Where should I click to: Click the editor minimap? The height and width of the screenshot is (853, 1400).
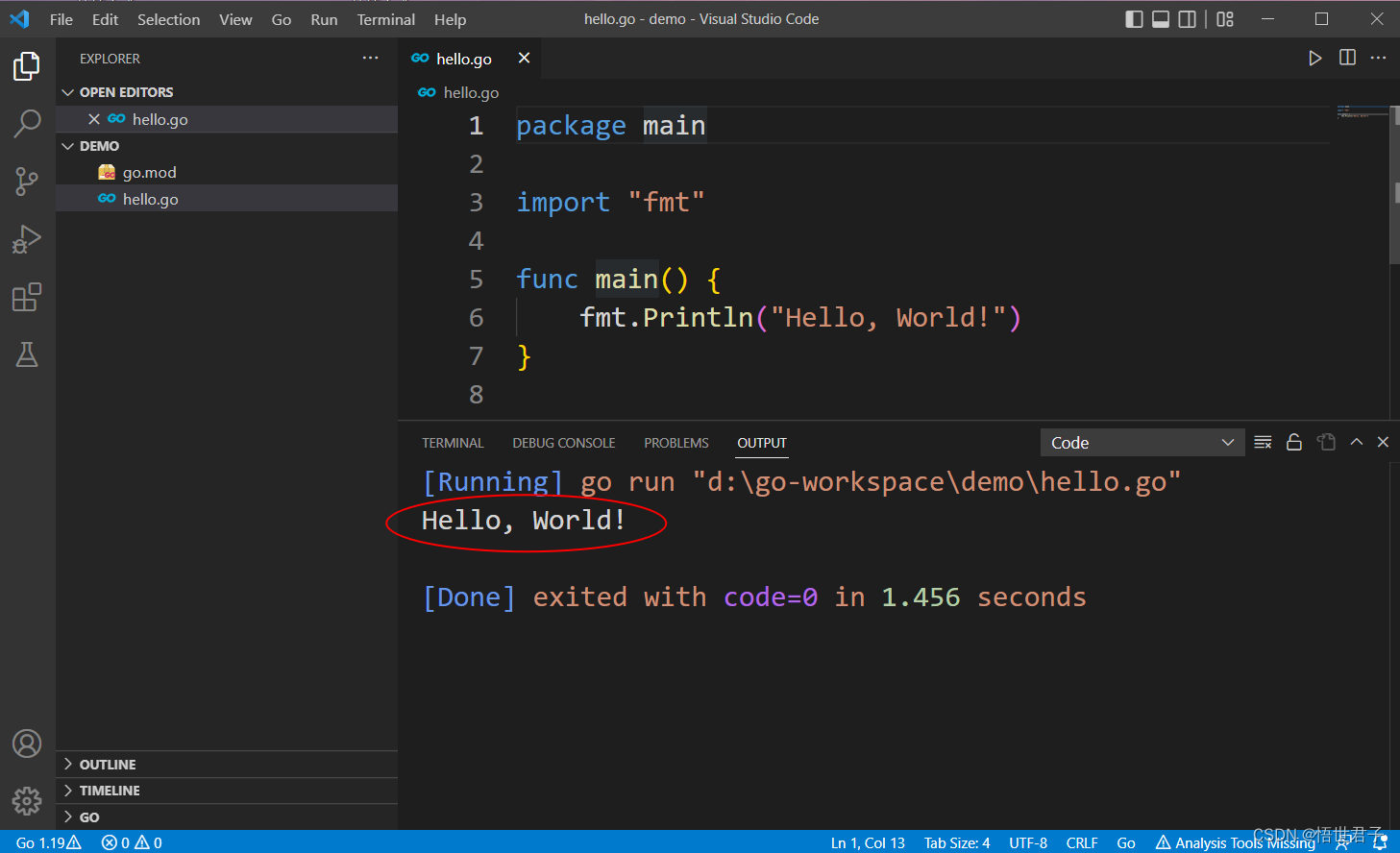[1360, 113]
